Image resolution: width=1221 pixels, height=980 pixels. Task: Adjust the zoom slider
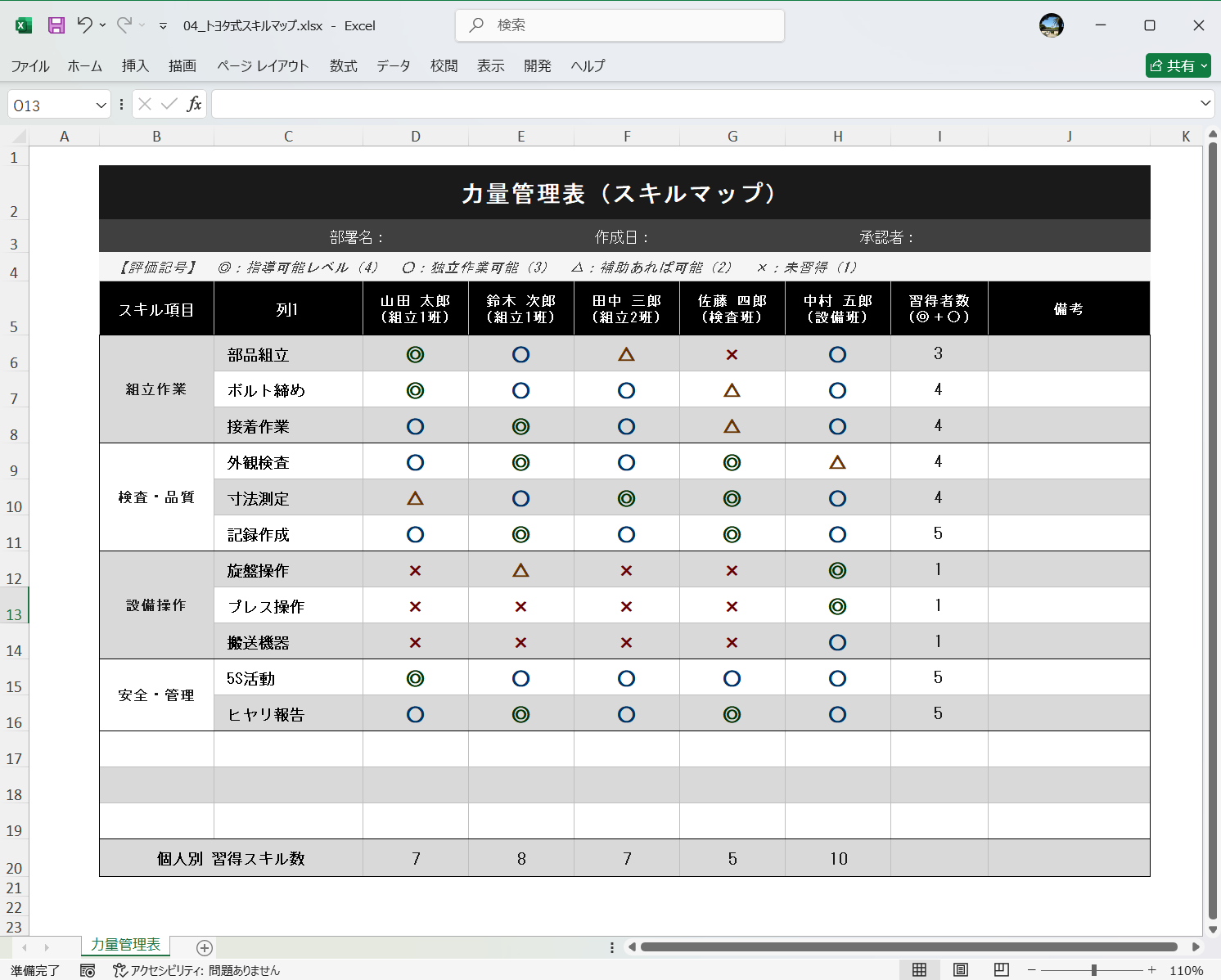[1094, 970]
